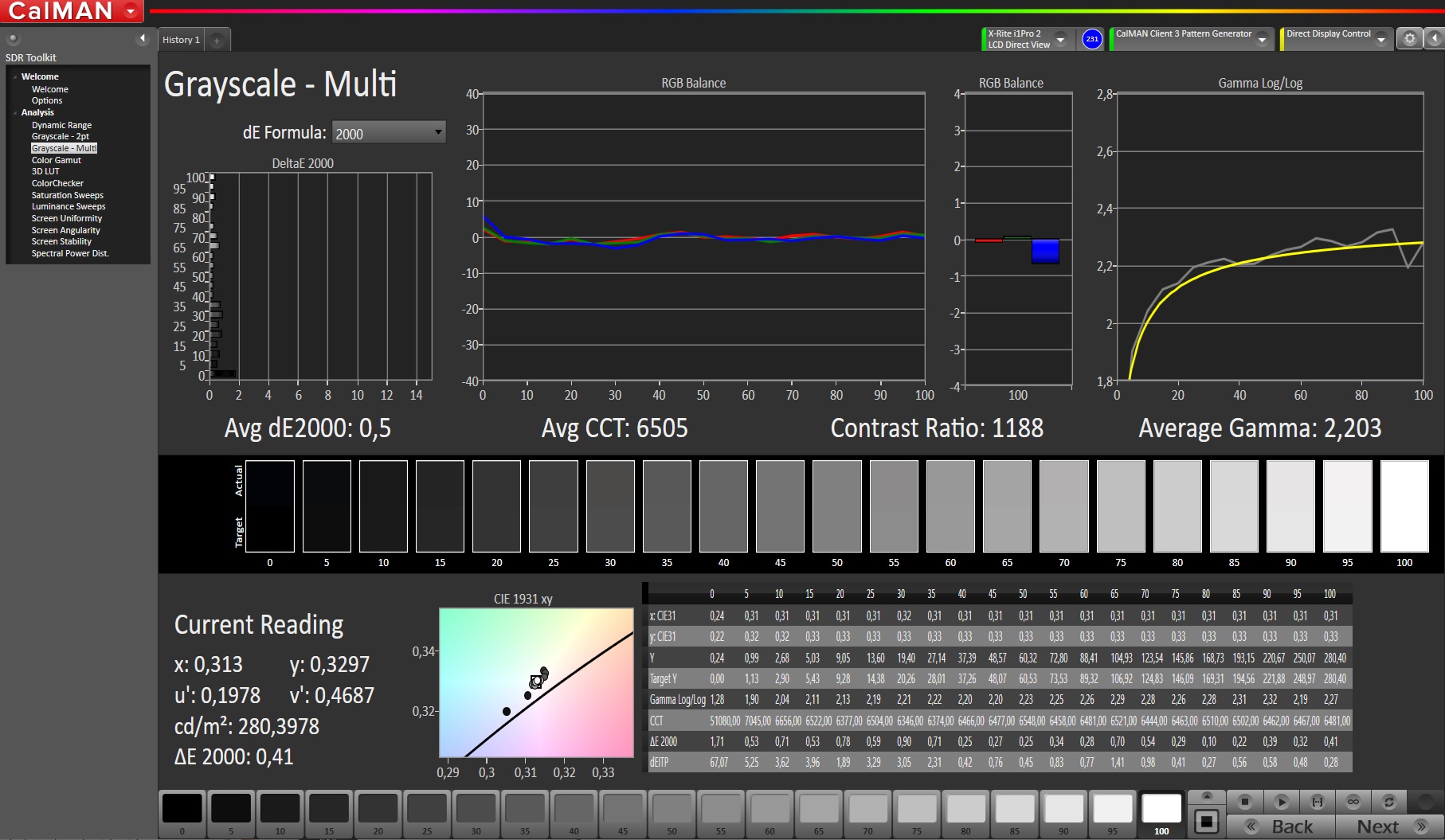Click the bracketed single-read icon
The width and height of the screenshot is (1445, 840).
(x=1317, y=802)
